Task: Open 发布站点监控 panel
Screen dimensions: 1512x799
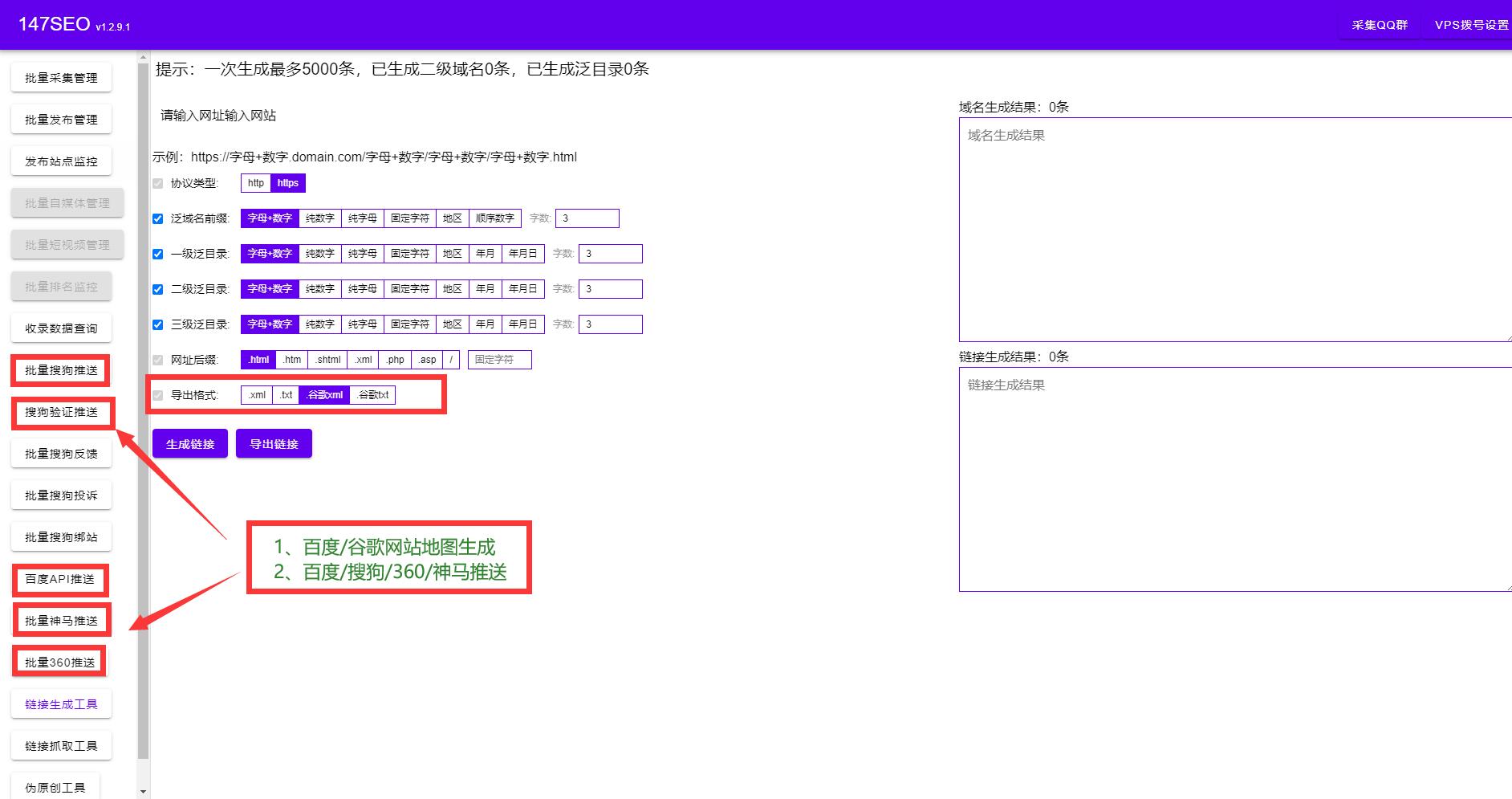Action: click(61, 161)
